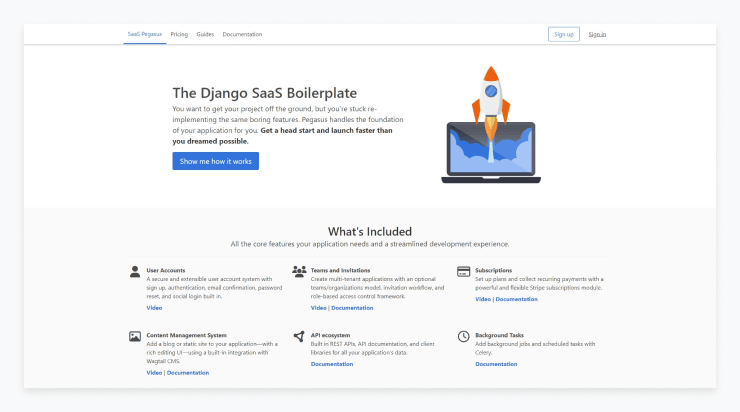The image size is (740, 412).
Task: Open the Content Management System Video link
Action: pyautogui.click(x=154, y=373)
